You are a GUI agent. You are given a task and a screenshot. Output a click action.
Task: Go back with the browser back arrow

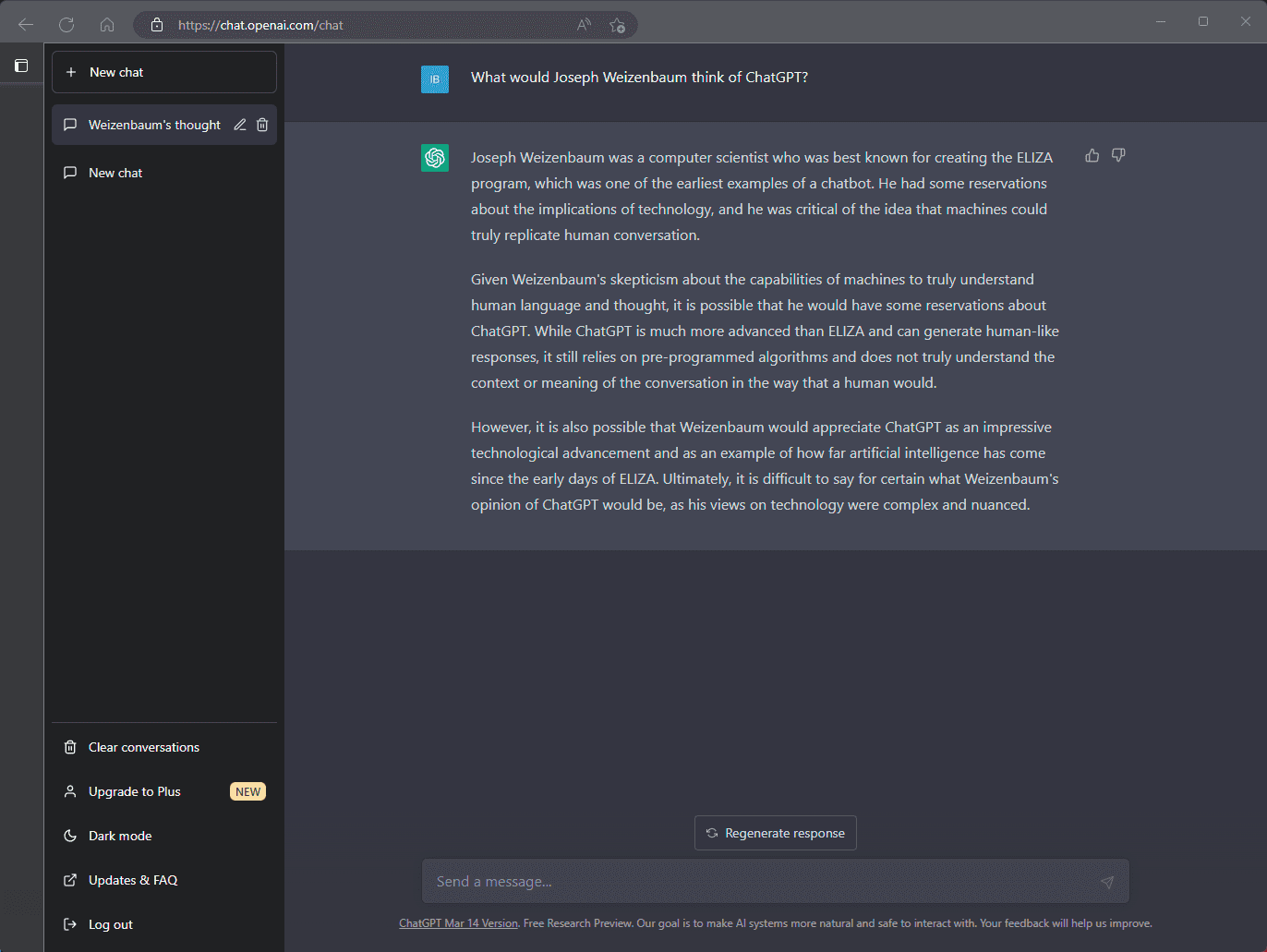tap(26, 25)
